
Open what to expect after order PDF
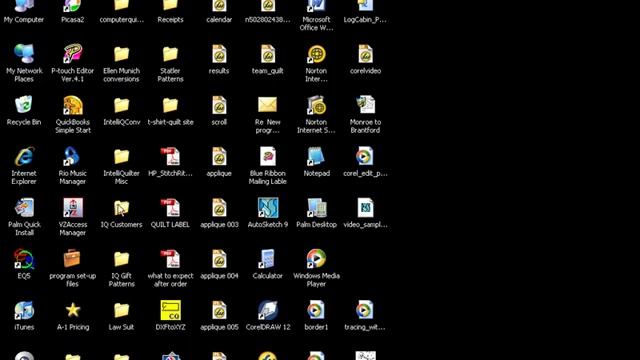click(171, 259)
